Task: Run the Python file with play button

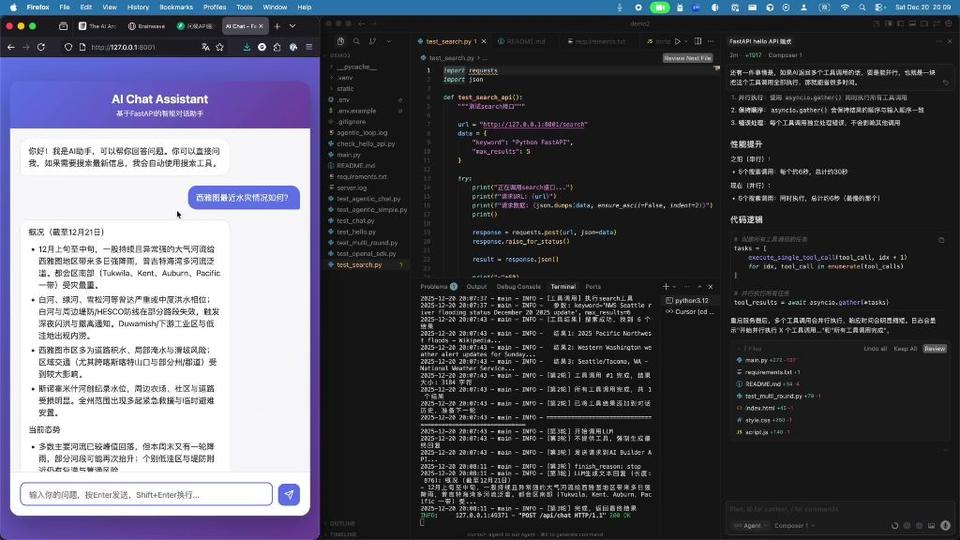Action: pyautogui.click(x=678, y=41)
